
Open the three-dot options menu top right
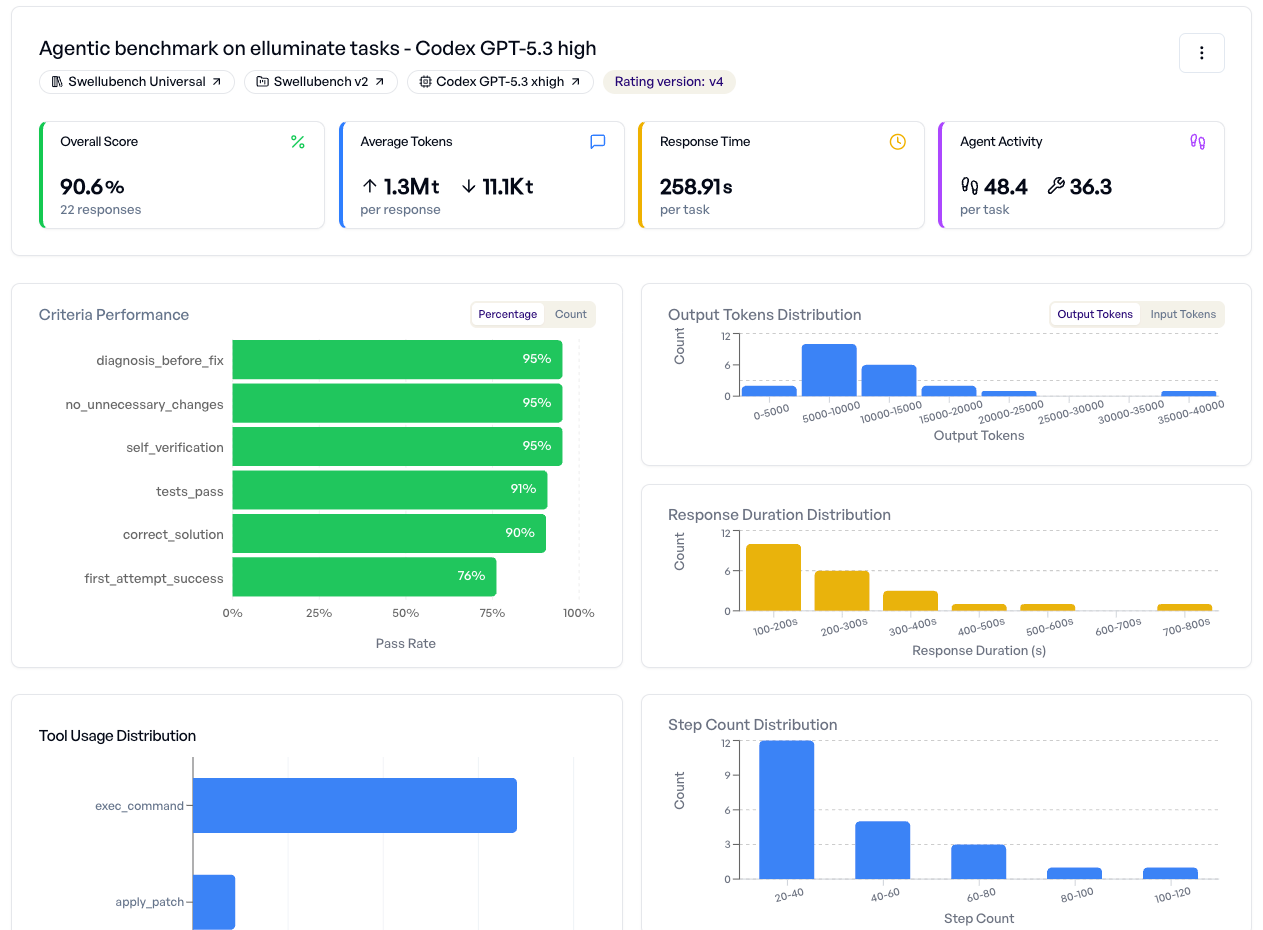pos(1201,53)
